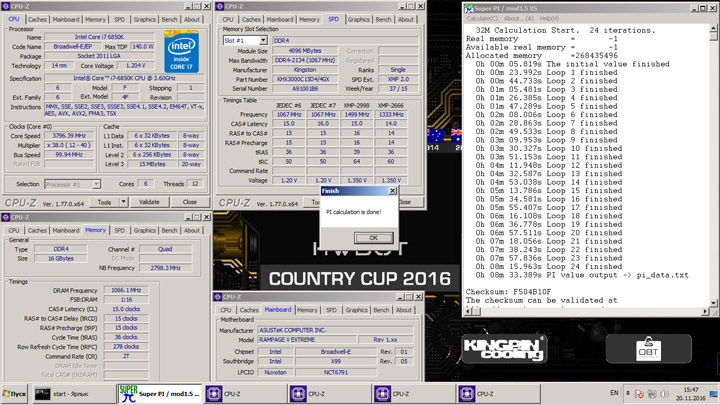Click CPU-Z title icon of the SPD window

pos(219,6)
